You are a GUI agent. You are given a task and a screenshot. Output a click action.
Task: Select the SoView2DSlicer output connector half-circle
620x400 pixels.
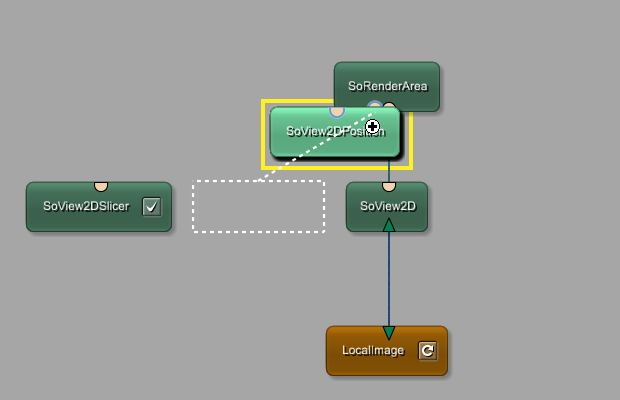click(101, 186)
